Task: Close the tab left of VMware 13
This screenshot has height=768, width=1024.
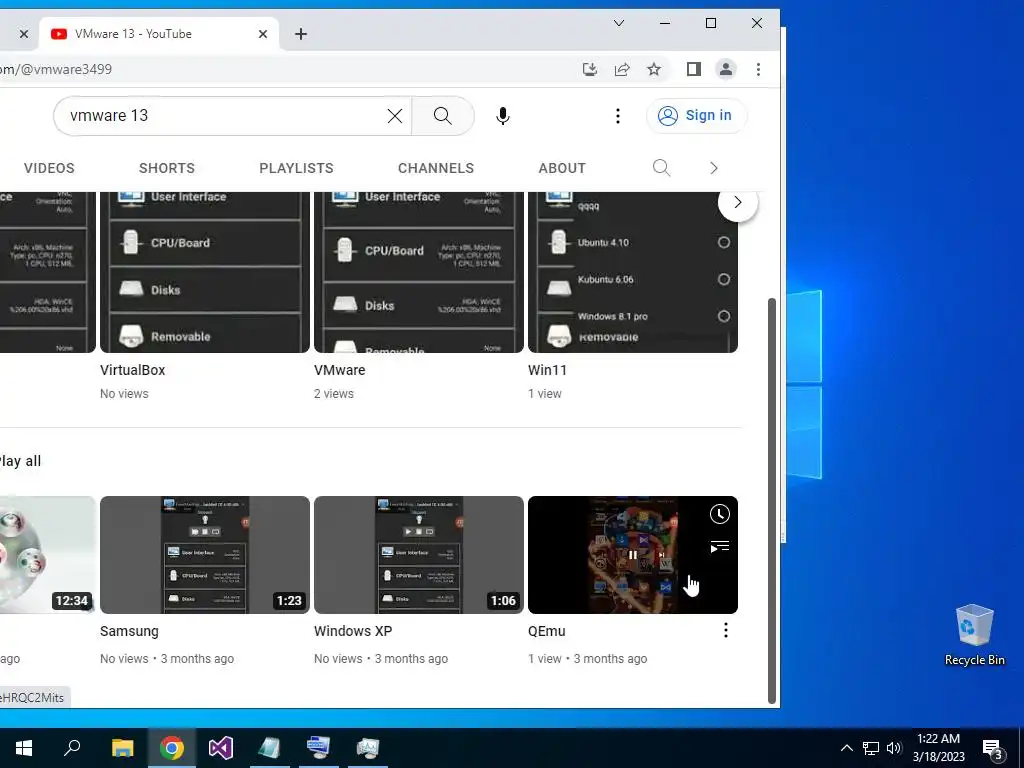Action: click(24, 34)
